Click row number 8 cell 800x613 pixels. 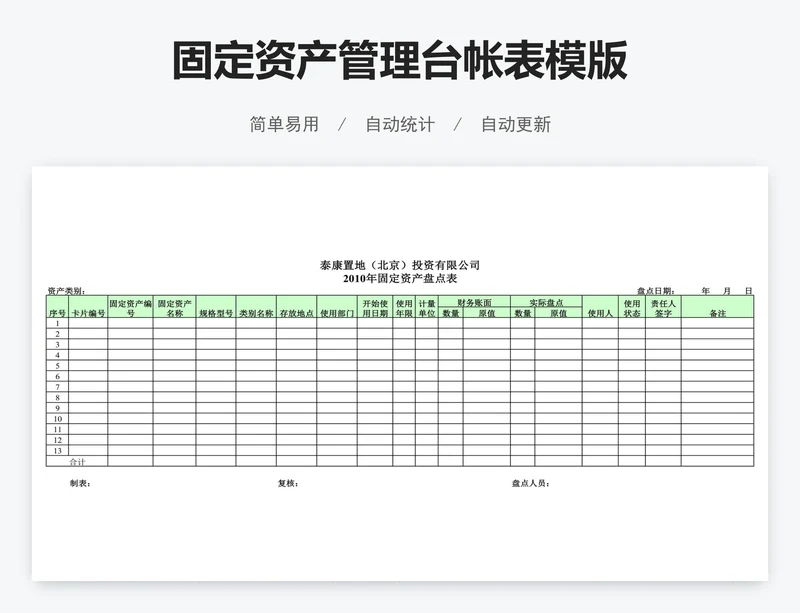(57, 397)
